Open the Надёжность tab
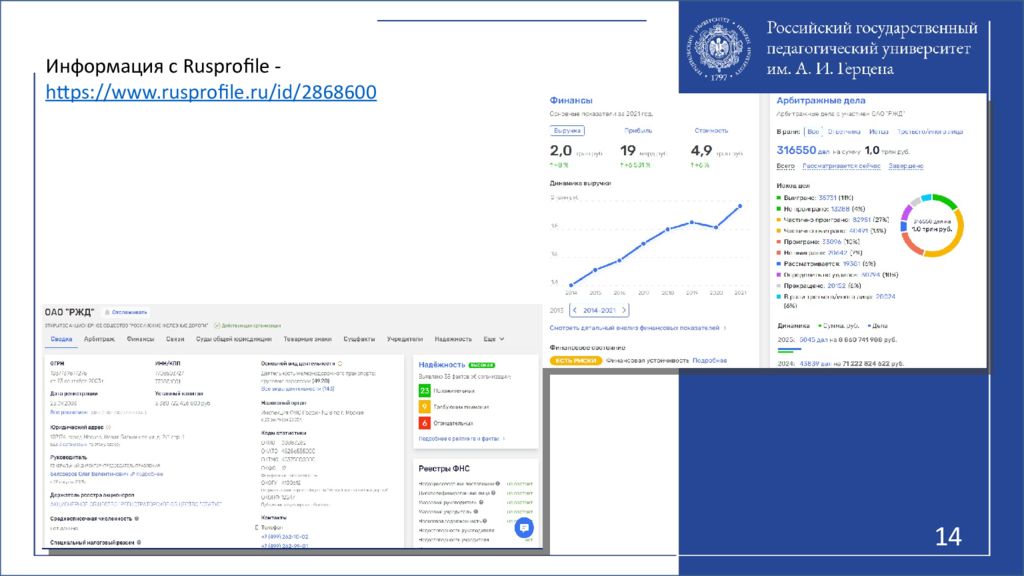This screenshot has height=576, width=1024. tap(453, 339)
